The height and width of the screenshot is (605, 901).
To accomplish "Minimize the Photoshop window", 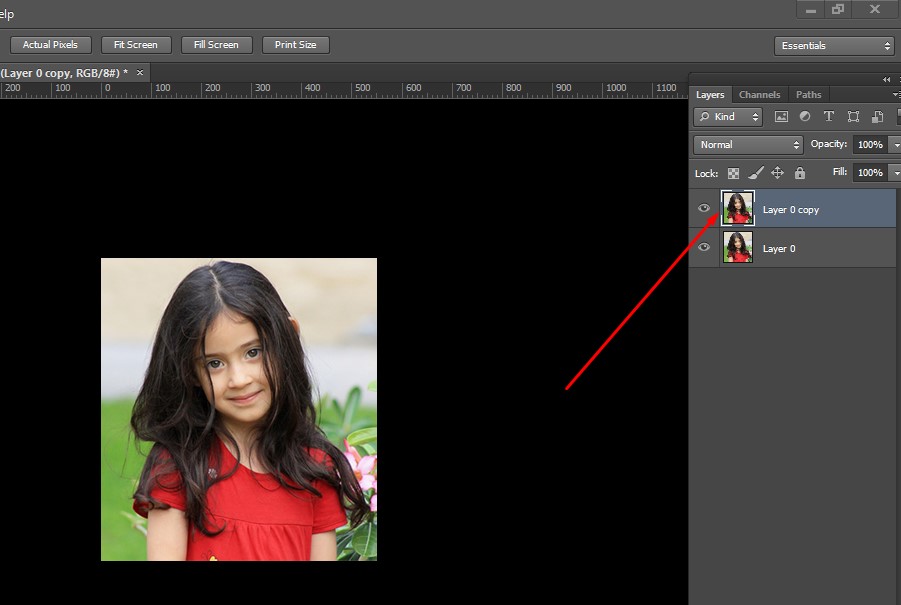I will (x=811, y=10).
